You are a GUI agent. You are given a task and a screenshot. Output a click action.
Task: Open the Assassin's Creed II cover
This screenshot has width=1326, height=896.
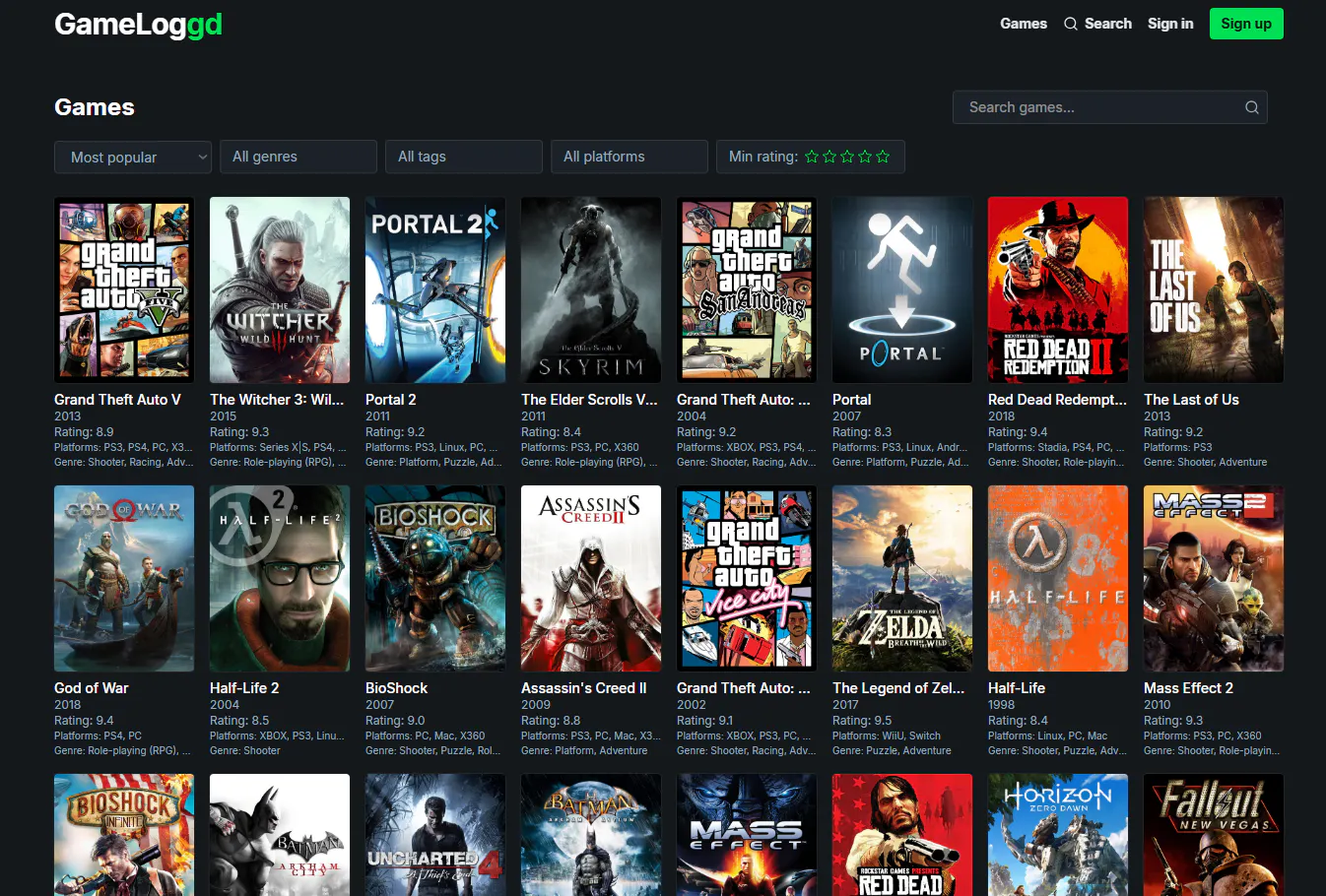click(591, 578)
